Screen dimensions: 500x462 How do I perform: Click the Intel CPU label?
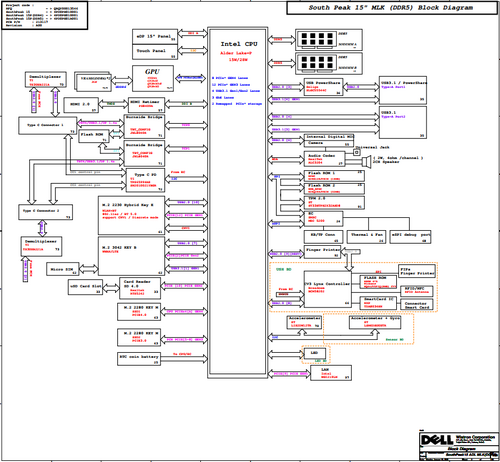[239, 44]
